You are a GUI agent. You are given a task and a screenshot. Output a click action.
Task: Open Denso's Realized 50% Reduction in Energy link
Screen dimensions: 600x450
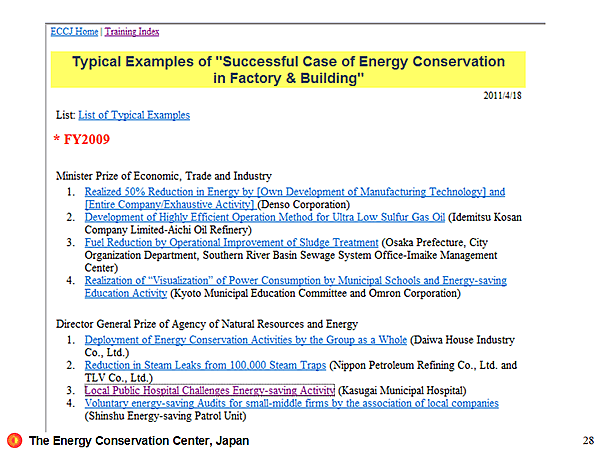(295, 198)
